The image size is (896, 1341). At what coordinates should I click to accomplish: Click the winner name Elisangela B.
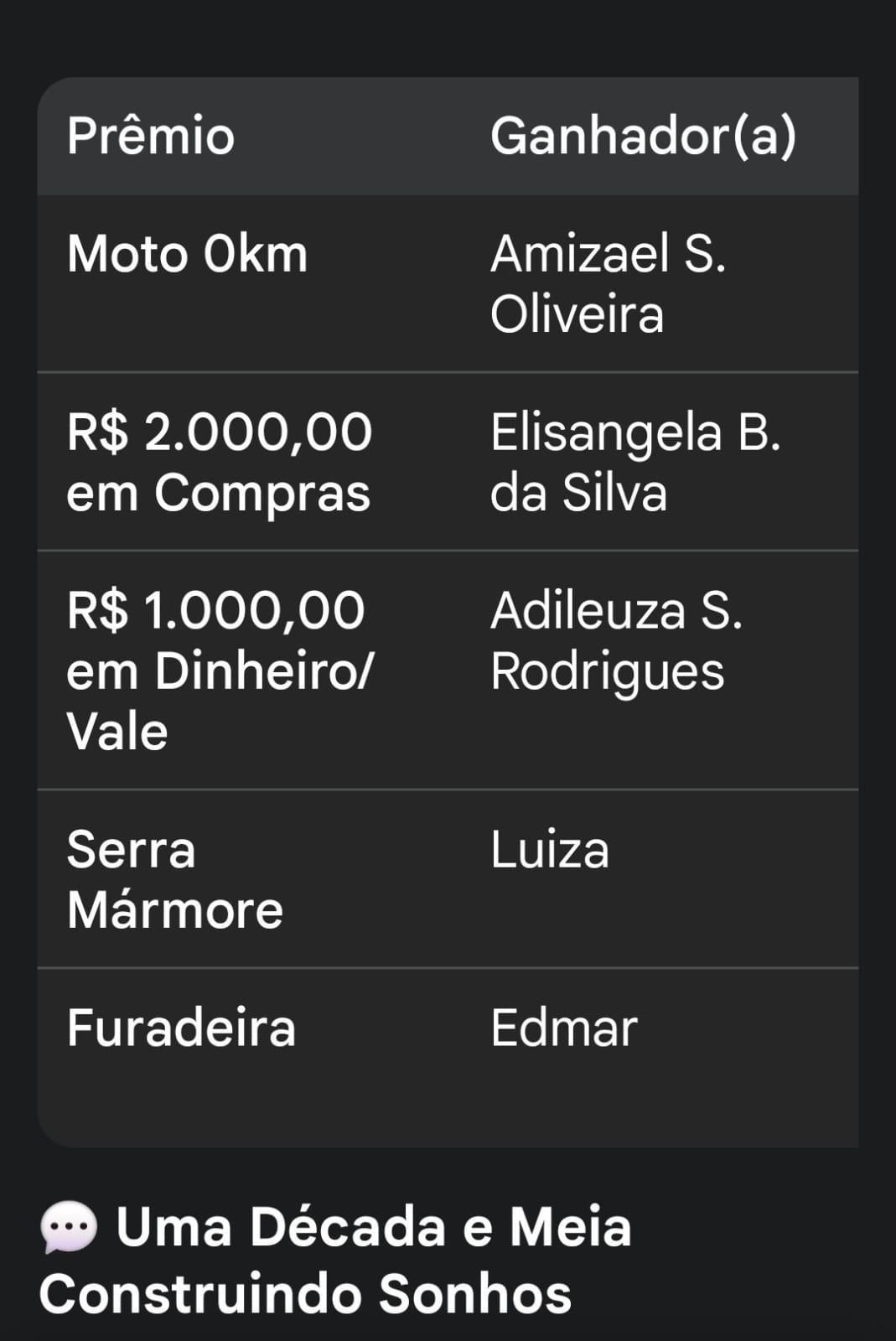click(x=635, y=432)
